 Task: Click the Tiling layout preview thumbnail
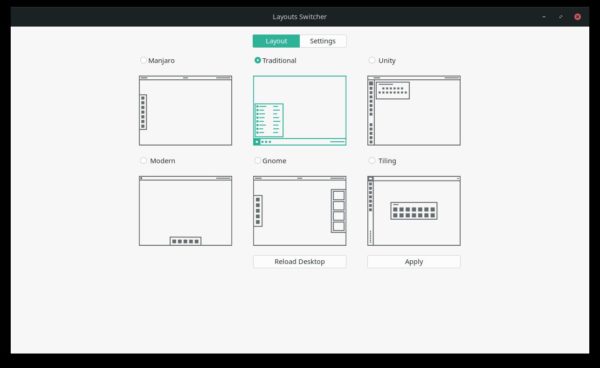pyautogui.click(x=414, y=211)
